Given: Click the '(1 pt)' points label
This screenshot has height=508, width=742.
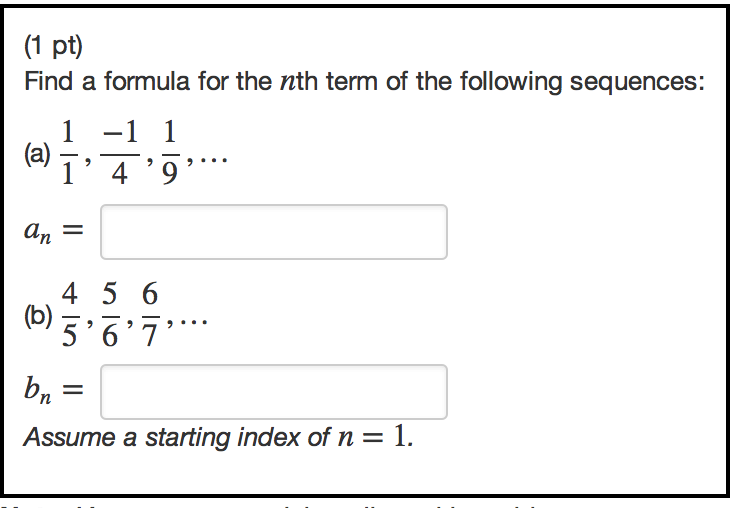Looking at the screenshot, I should coord(53,46).
